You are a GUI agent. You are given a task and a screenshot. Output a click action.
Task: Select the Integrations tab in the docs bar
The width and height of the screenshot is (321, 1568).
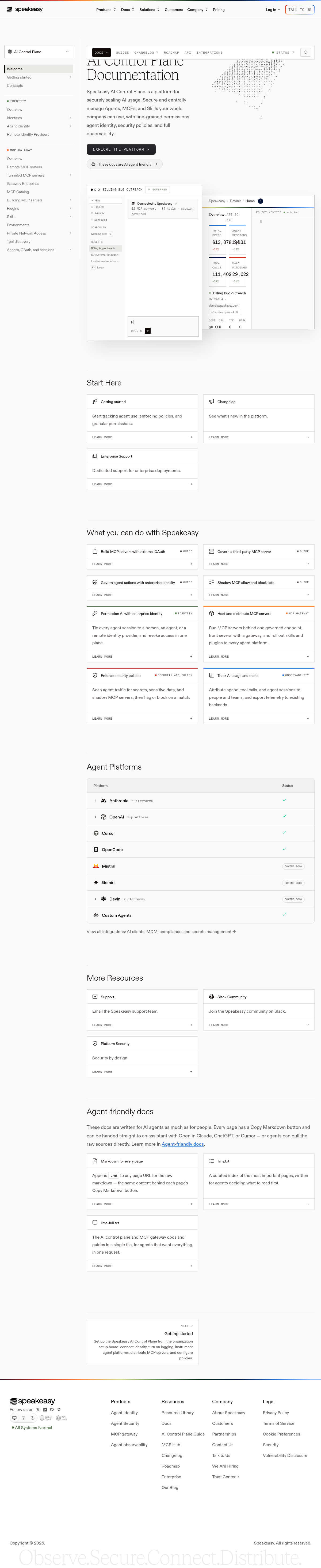pyautogui.click(x=209, y=52)
